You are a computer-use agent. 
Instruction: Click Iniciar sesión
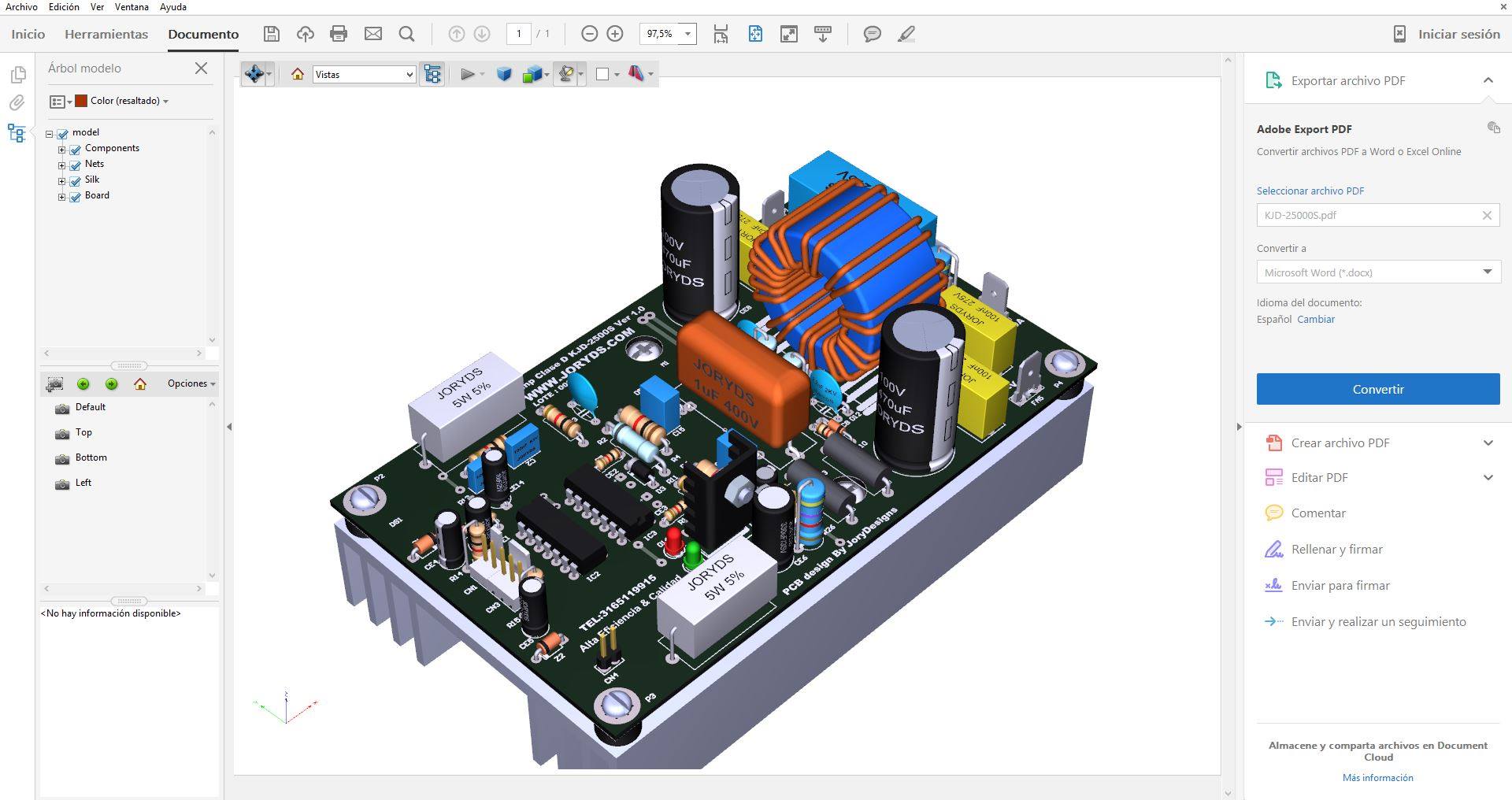click(x=1459, y=34)
